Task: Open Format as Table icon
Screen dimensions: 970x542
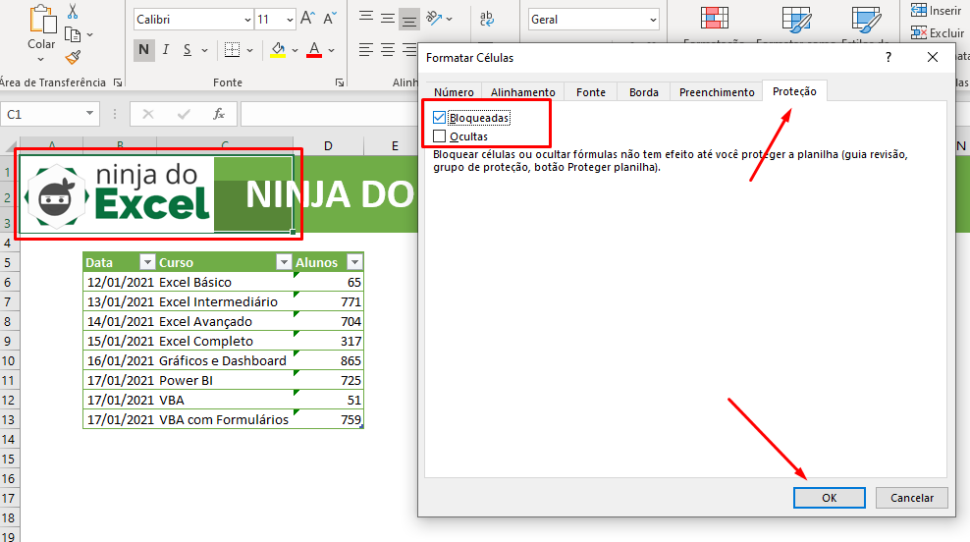Action: point(796,19)
